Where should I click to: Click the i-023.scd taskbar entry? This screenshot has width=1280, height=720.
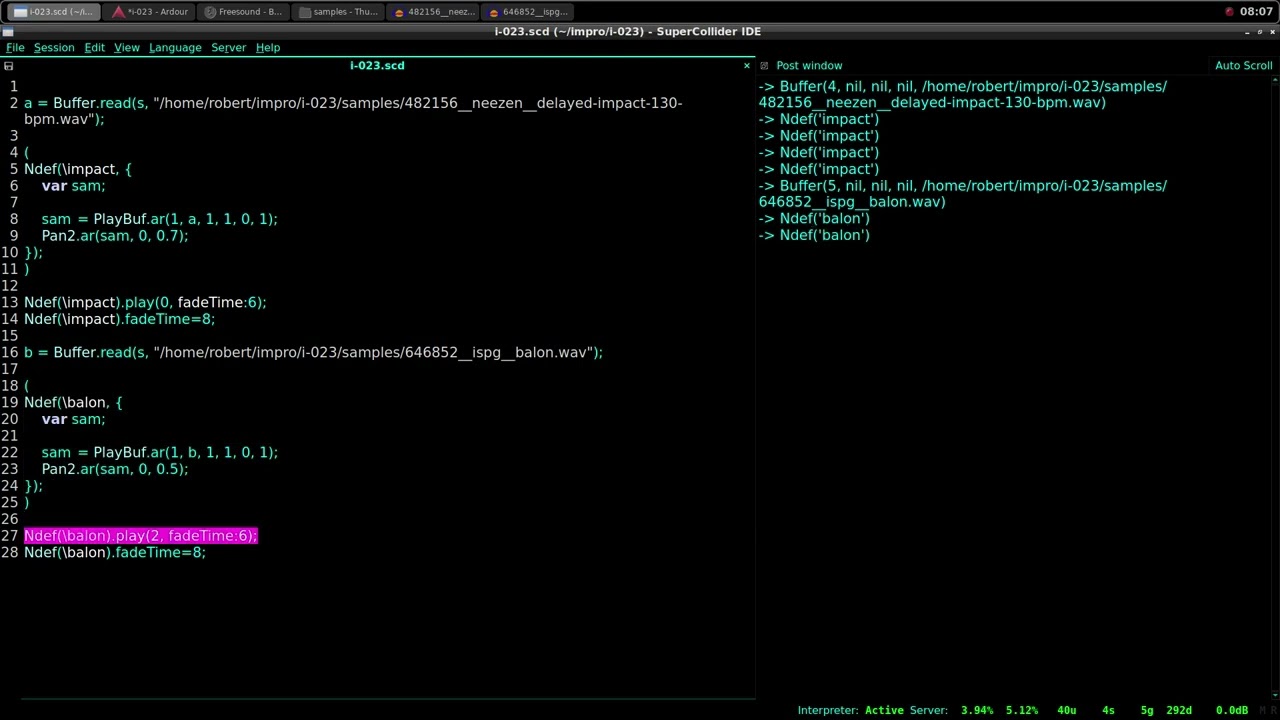click(55, 12)
